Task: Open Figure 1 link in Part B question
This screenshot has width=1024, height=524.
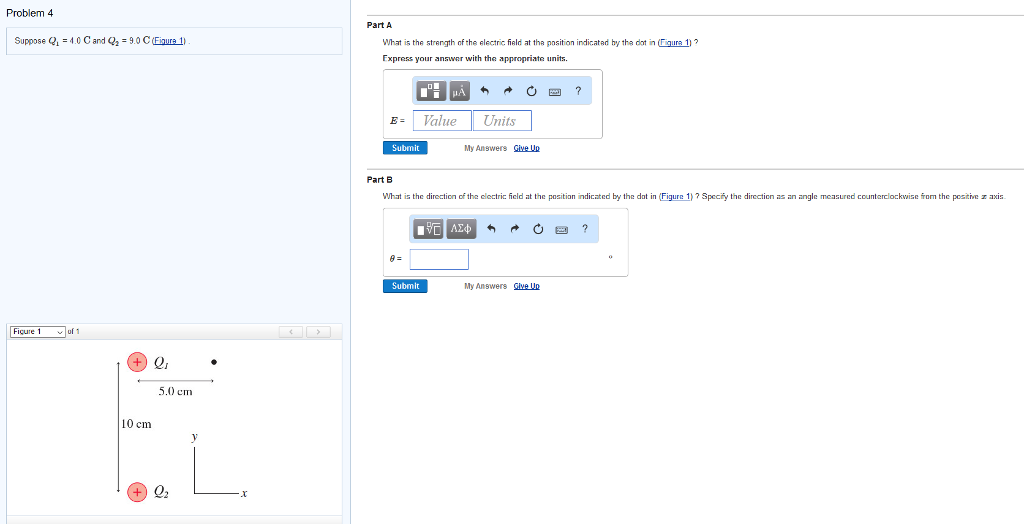Action: (x=676, y=196)
